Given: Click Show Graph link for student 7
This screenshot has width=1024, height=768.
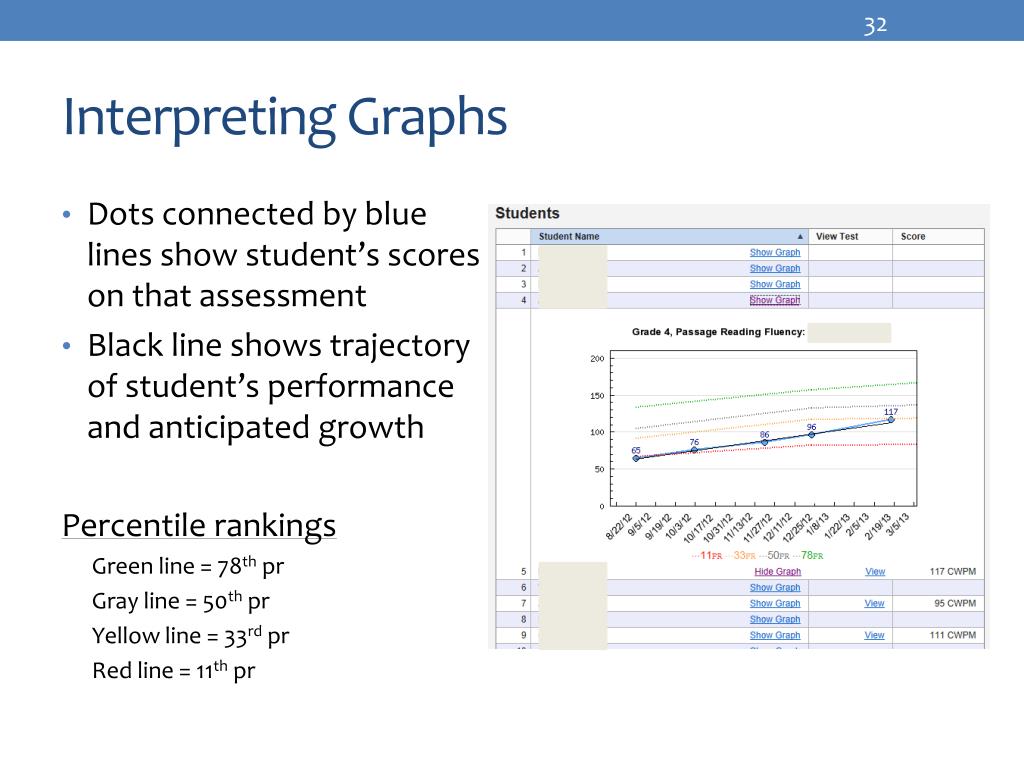Looking at the screenshot, I should coord(775,603).
